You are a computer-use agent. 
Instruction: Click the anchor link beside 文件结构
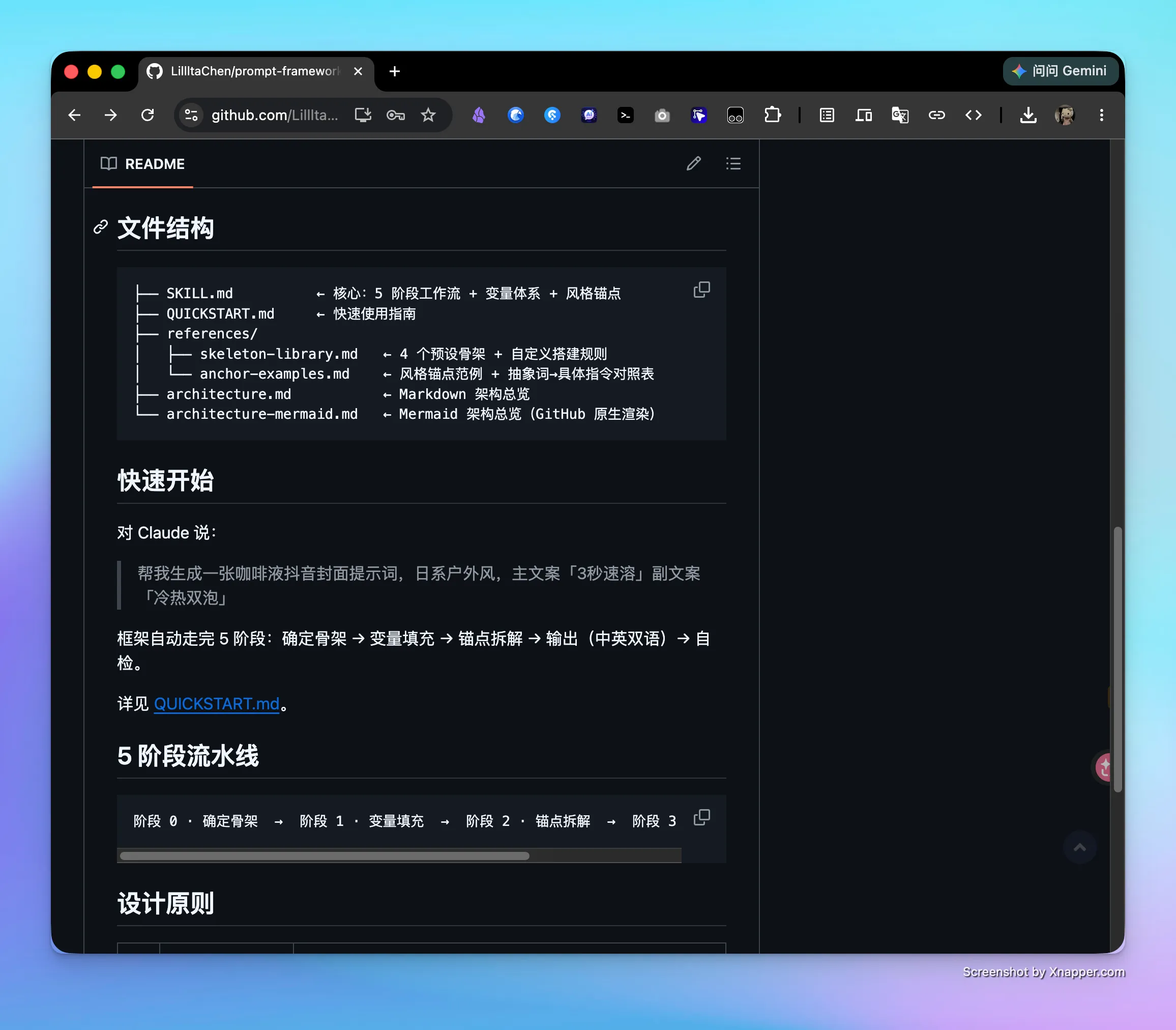tap(101, 227)
